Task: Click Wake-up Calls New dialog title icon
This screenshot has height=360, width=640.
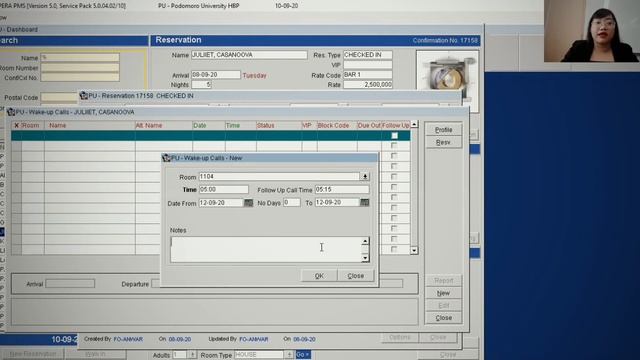Action: click(x=166, y=158)
